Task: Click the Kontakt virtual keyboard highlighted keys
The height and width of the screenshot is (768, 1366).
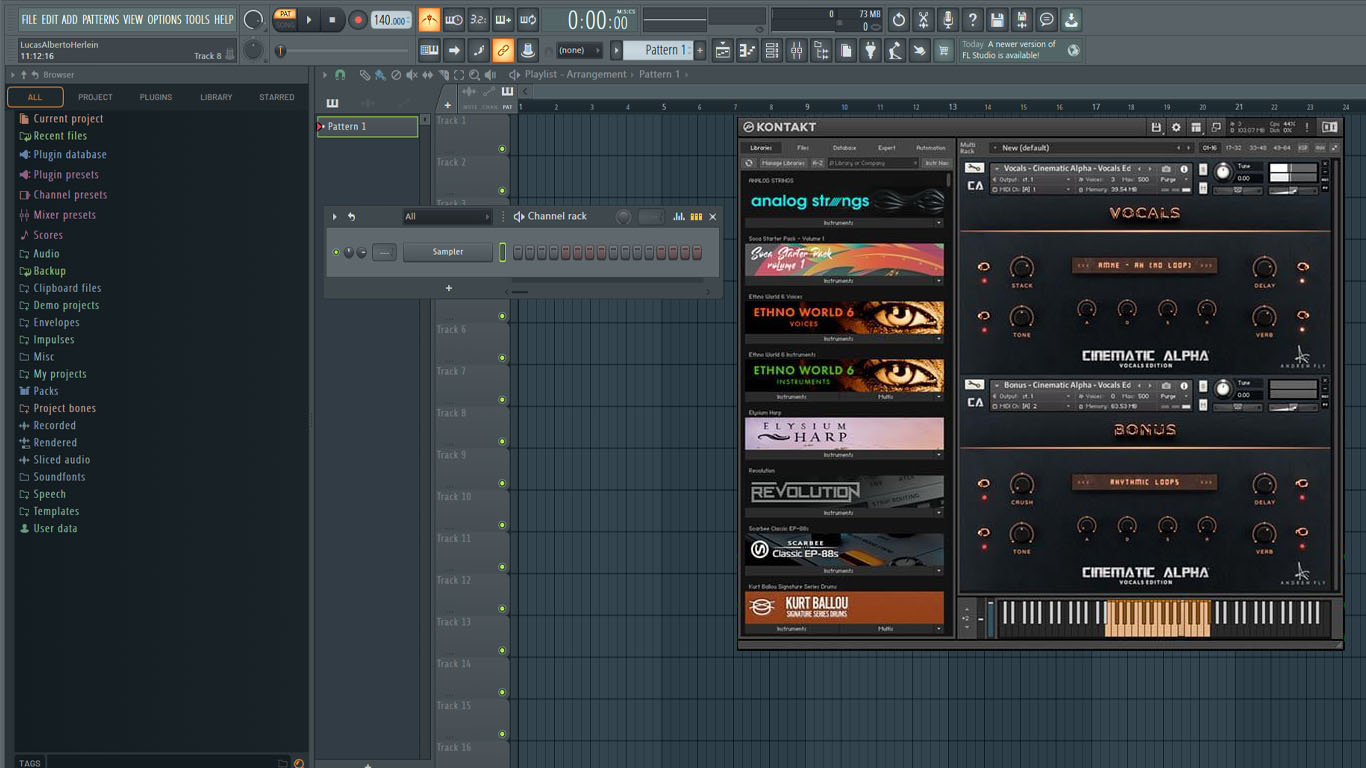Action: (1157, 618)
